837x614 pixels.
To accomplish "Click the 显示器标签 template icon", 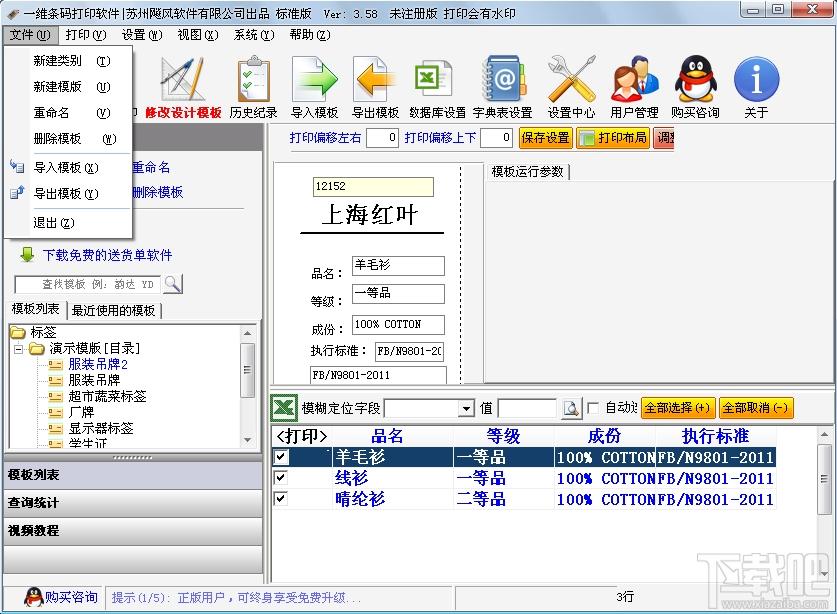I will pos(56,428).
